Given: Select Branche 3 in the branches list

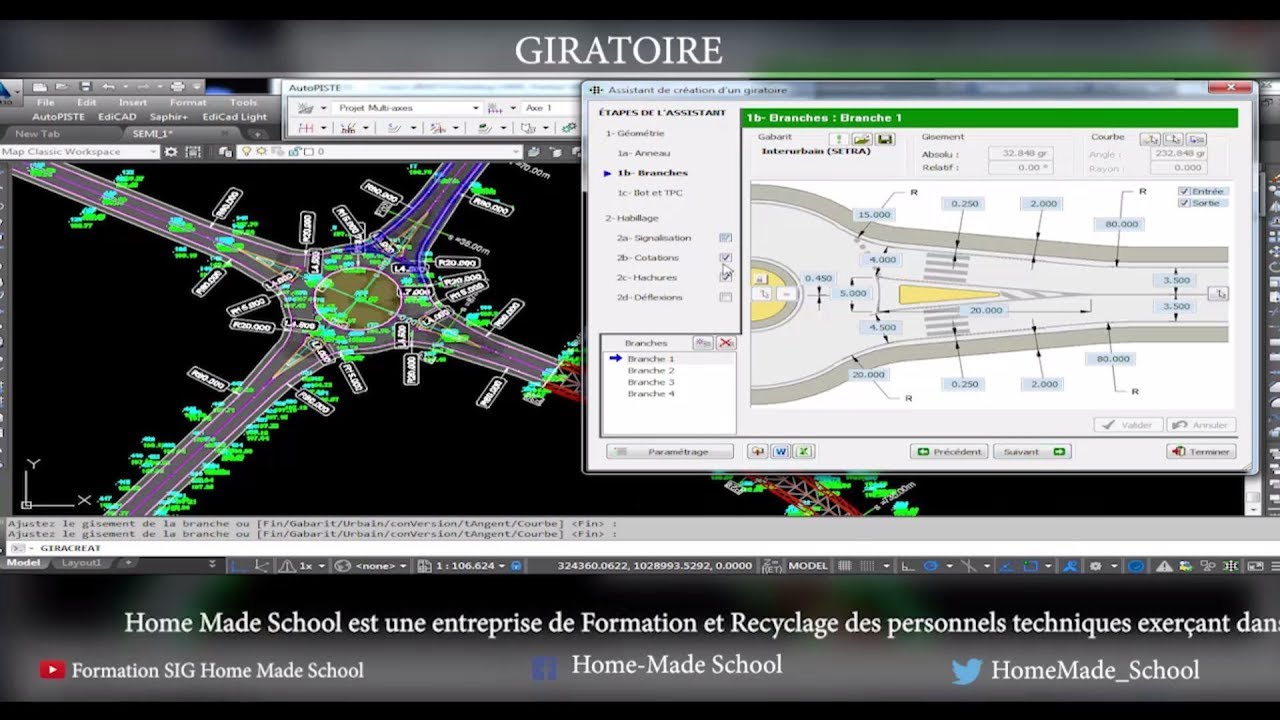Looking at the screenshot, I should point(651,382).
